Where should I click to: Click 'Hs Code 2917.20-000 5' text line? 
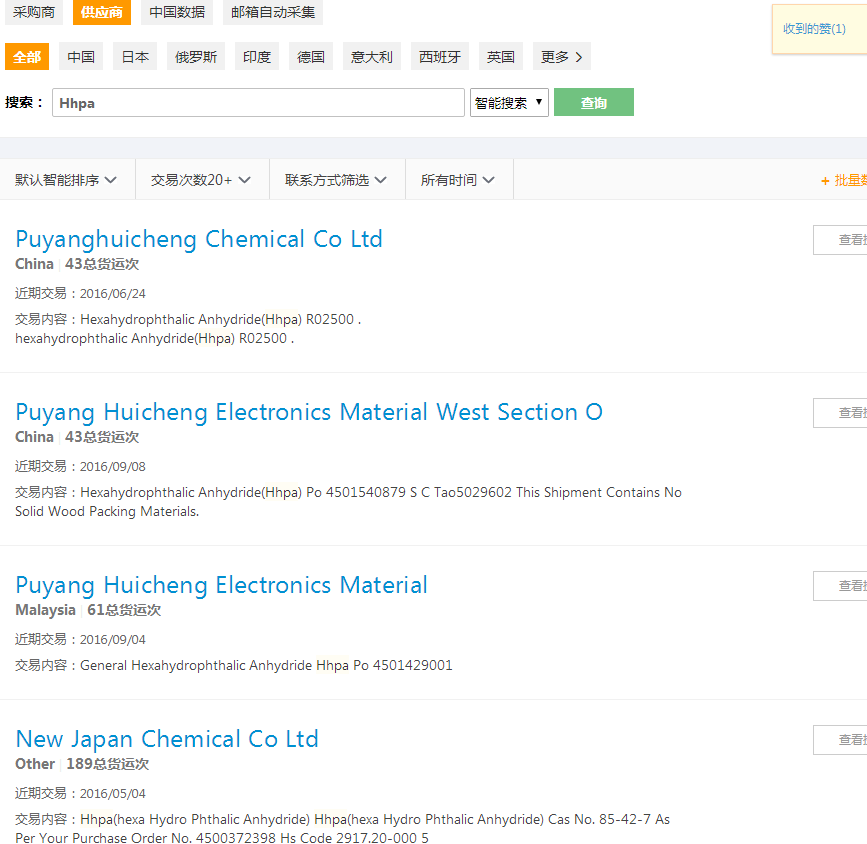pyautogui.click(x=354, y=838)
